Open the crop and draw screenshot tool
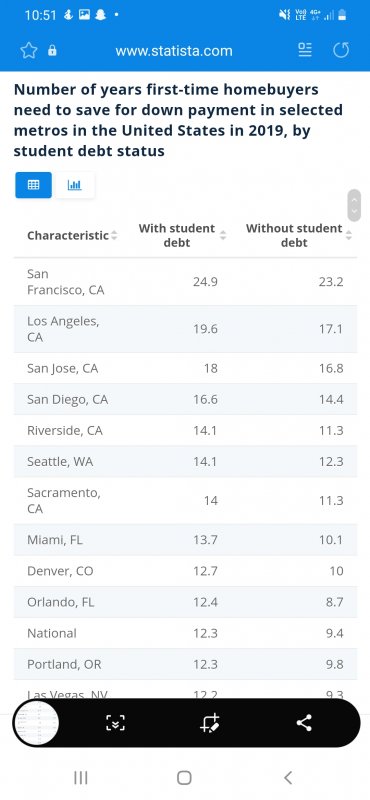The width and height of the screenshot is (370, 800). [x=210, y=722]
